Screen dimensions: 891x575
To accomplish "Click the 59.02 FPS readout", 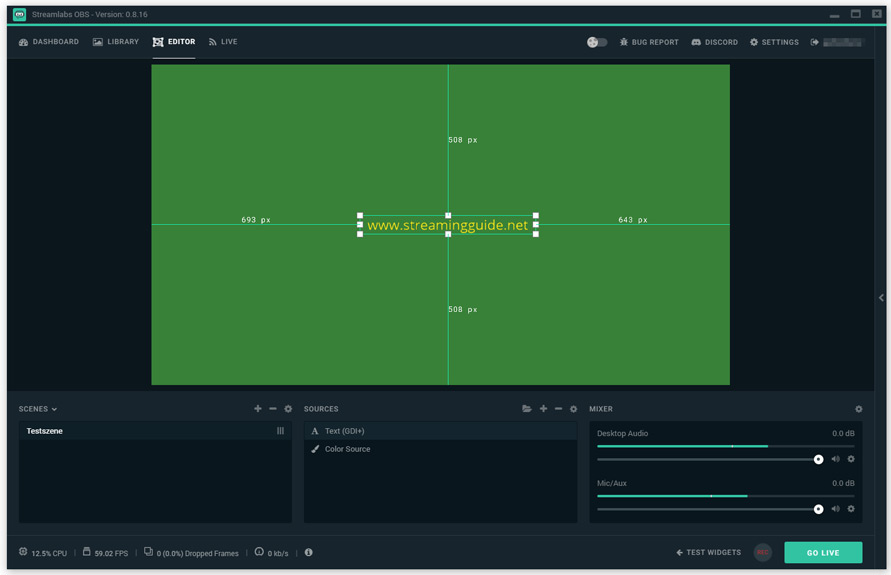I will point(111,553).
